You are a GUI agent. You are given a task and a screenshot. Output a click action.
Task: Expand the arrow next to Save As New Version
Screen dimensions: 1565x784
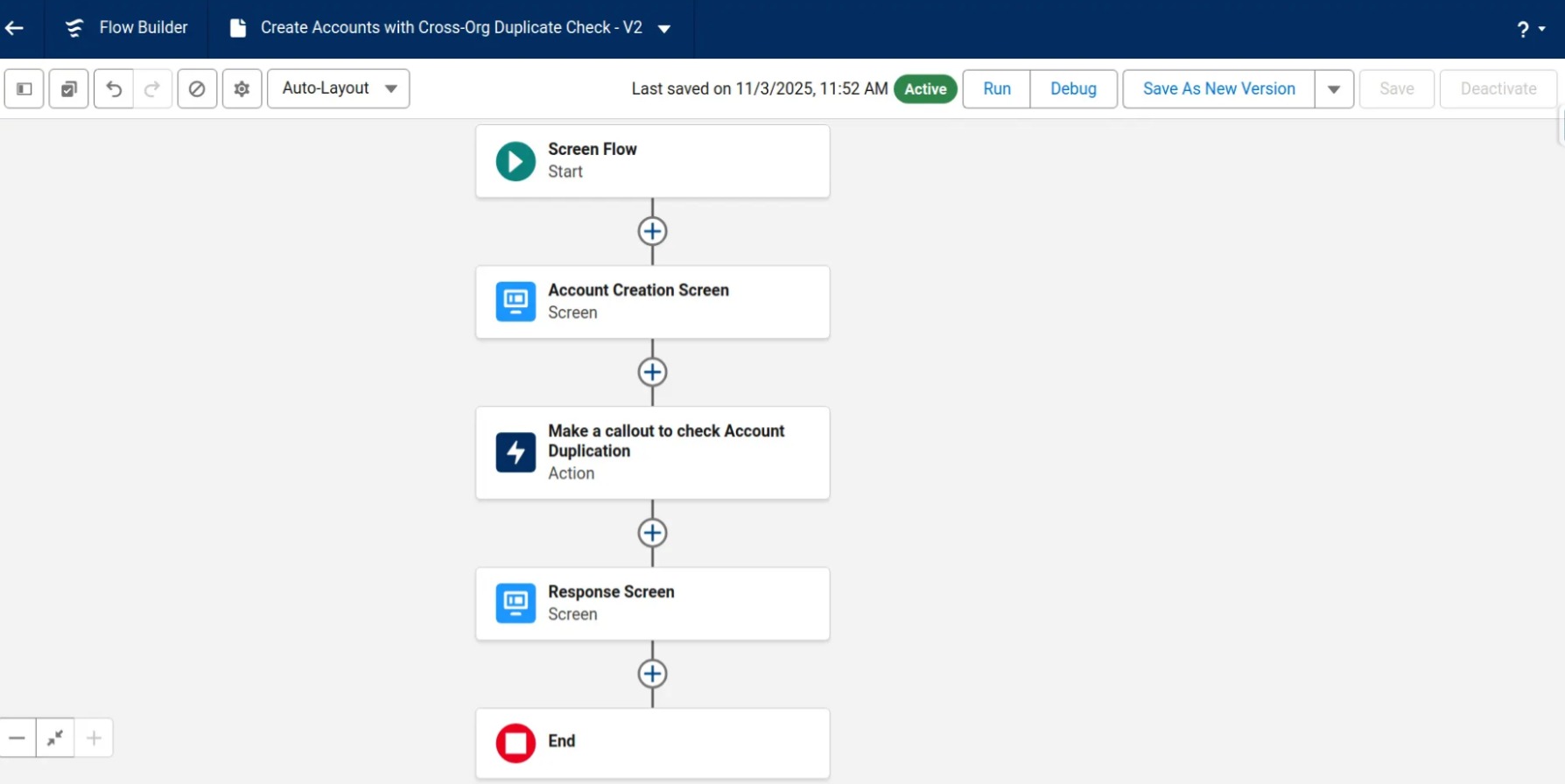(1334, 88)
